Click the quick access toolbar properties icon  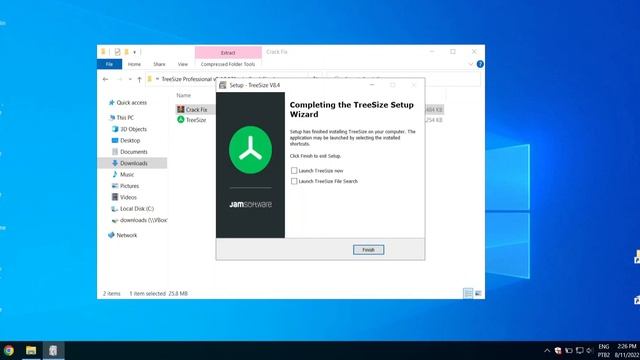pos(117,52)
